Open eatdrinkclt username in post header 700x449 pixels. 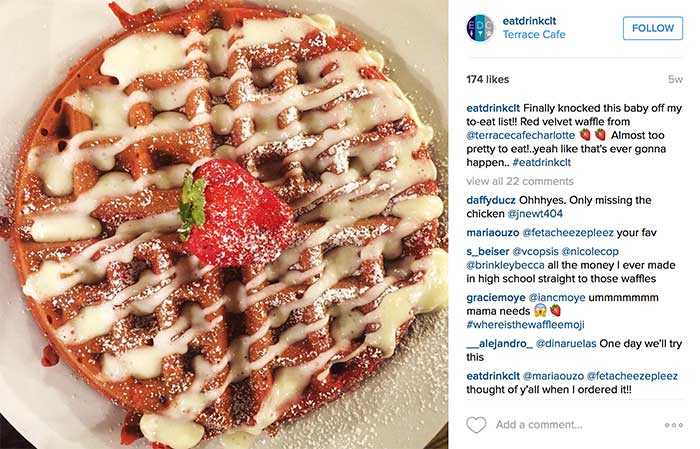[529, 21]
